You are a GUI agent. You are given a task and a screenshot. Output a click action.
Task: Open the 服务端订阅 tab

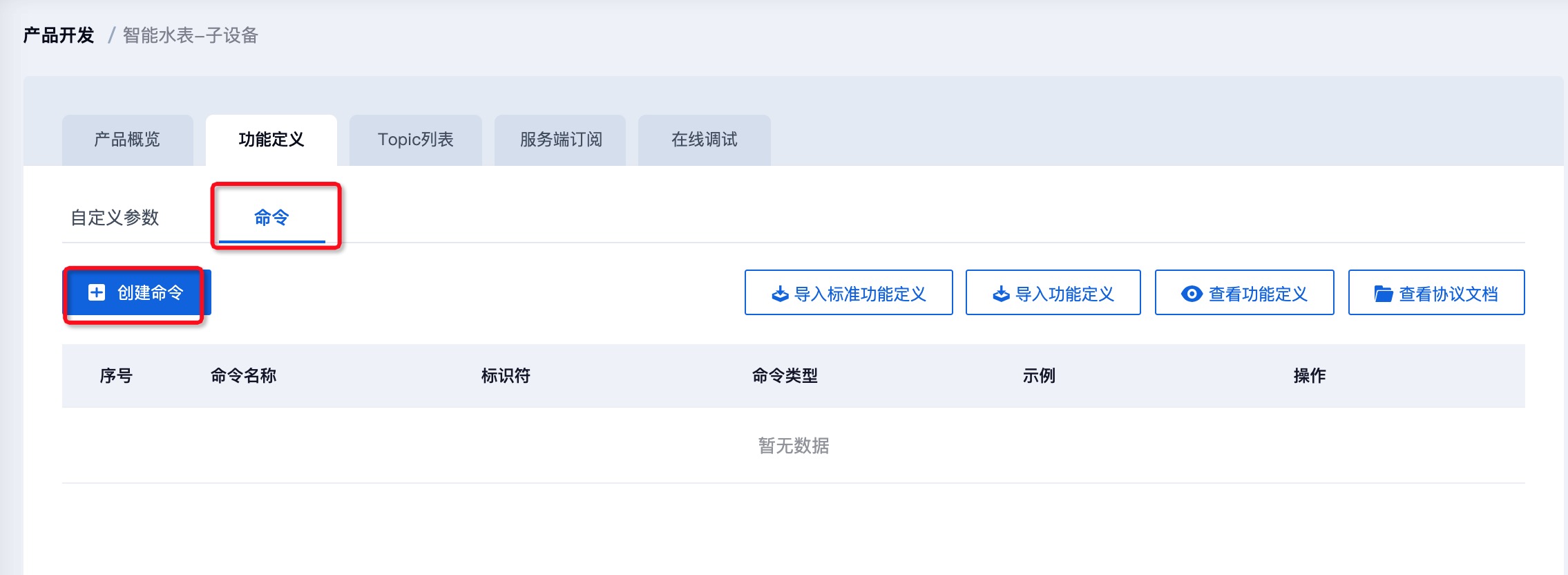point(560,140)
